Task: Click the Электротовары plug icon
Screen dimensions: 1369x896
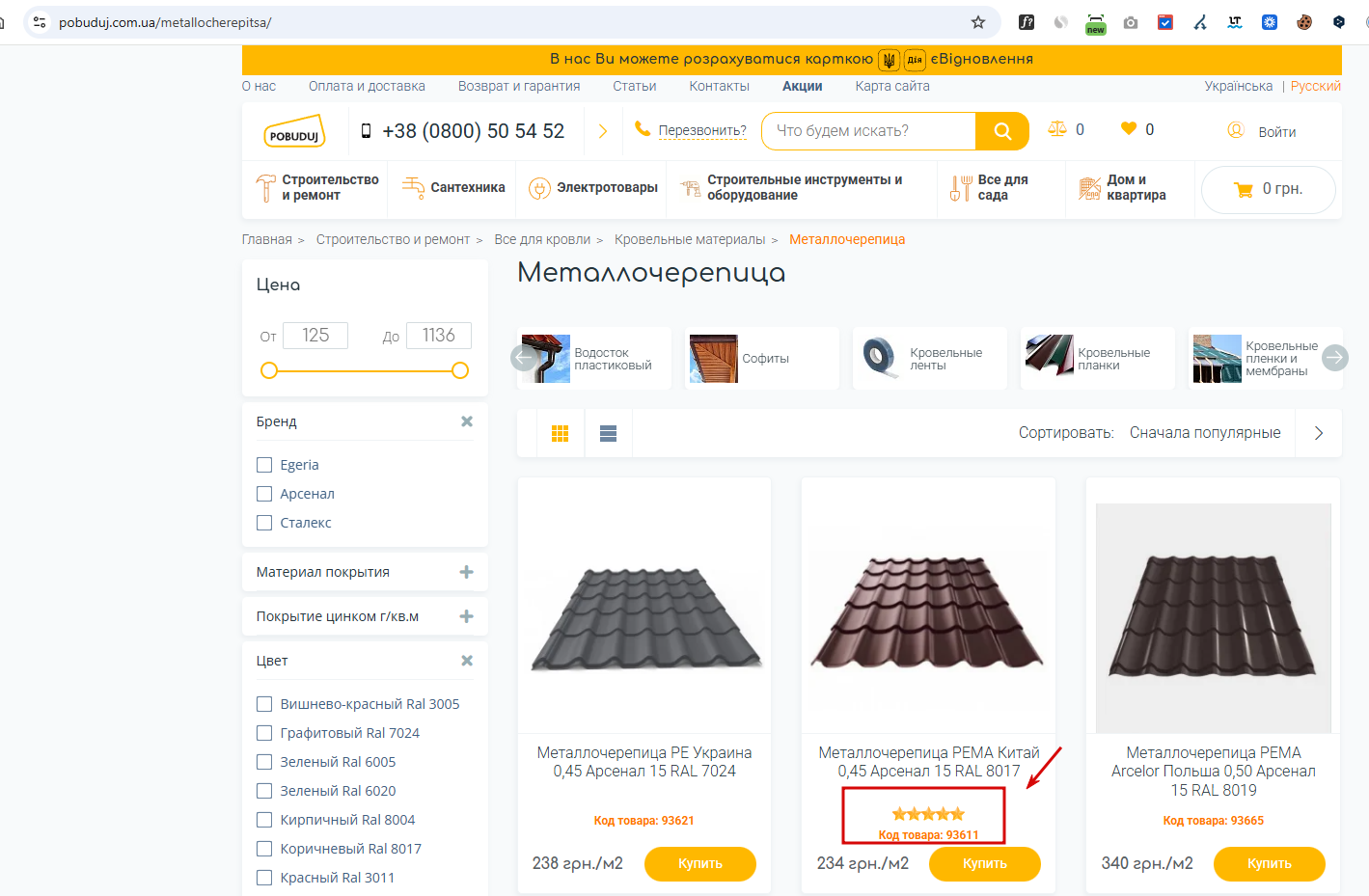Action: click(539, 188)
